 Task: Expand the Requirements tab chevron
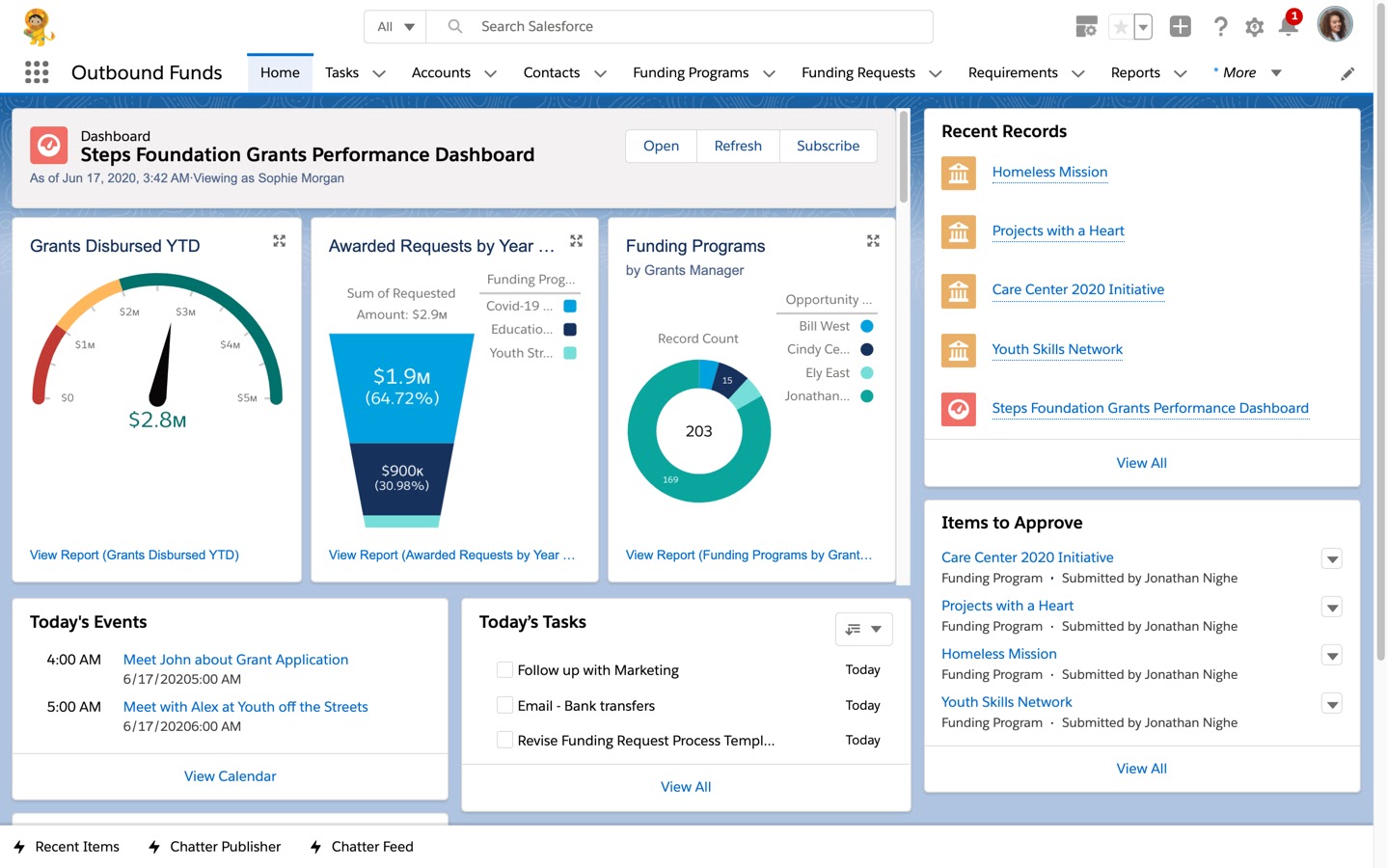pos(1077,73)
